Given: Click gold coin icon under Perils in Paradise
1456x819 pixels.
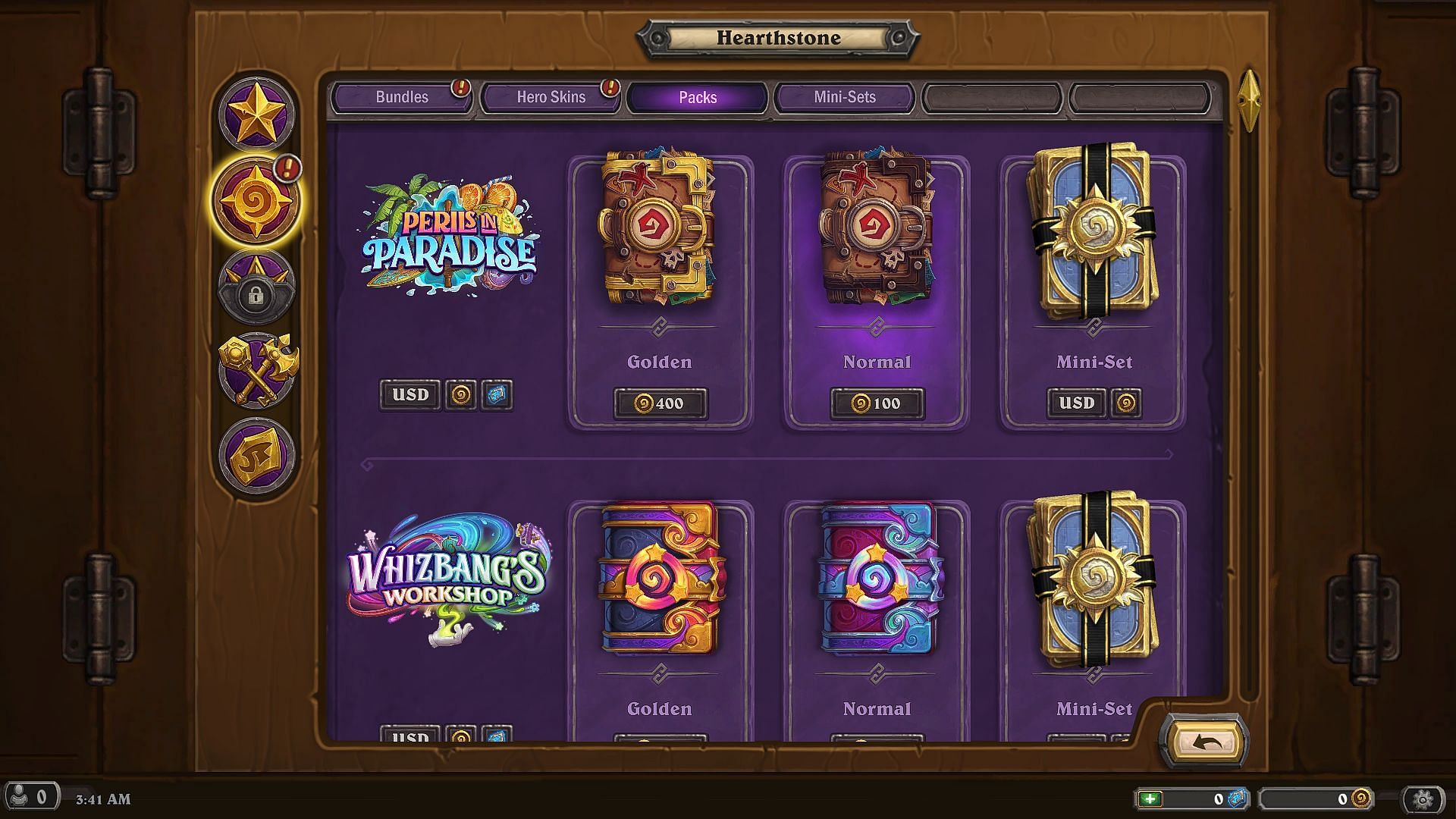Looking at the screenshot, I should pos(461,395).
